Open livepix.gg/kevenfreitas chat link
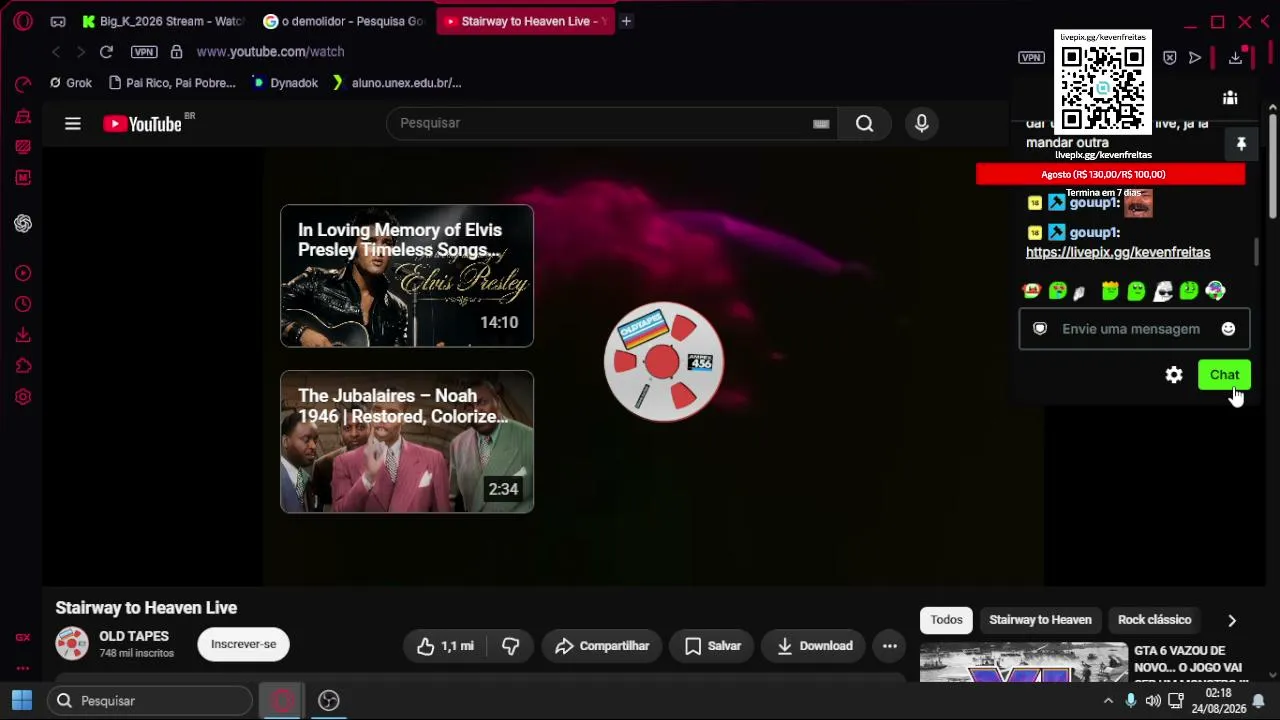This screenshot has width=1280, height=720. tap(1118, 253)
